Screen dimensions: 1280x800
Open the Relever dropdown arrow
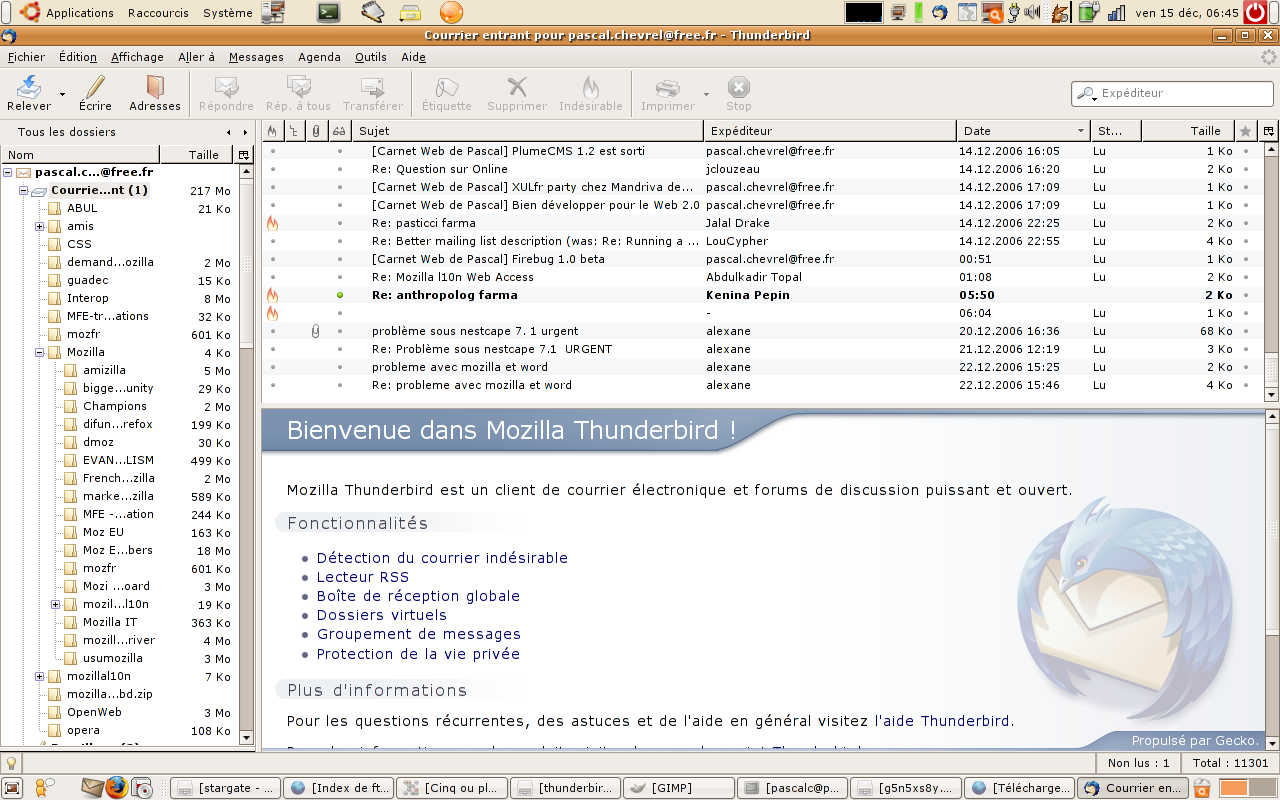click(x=63, y=94)
